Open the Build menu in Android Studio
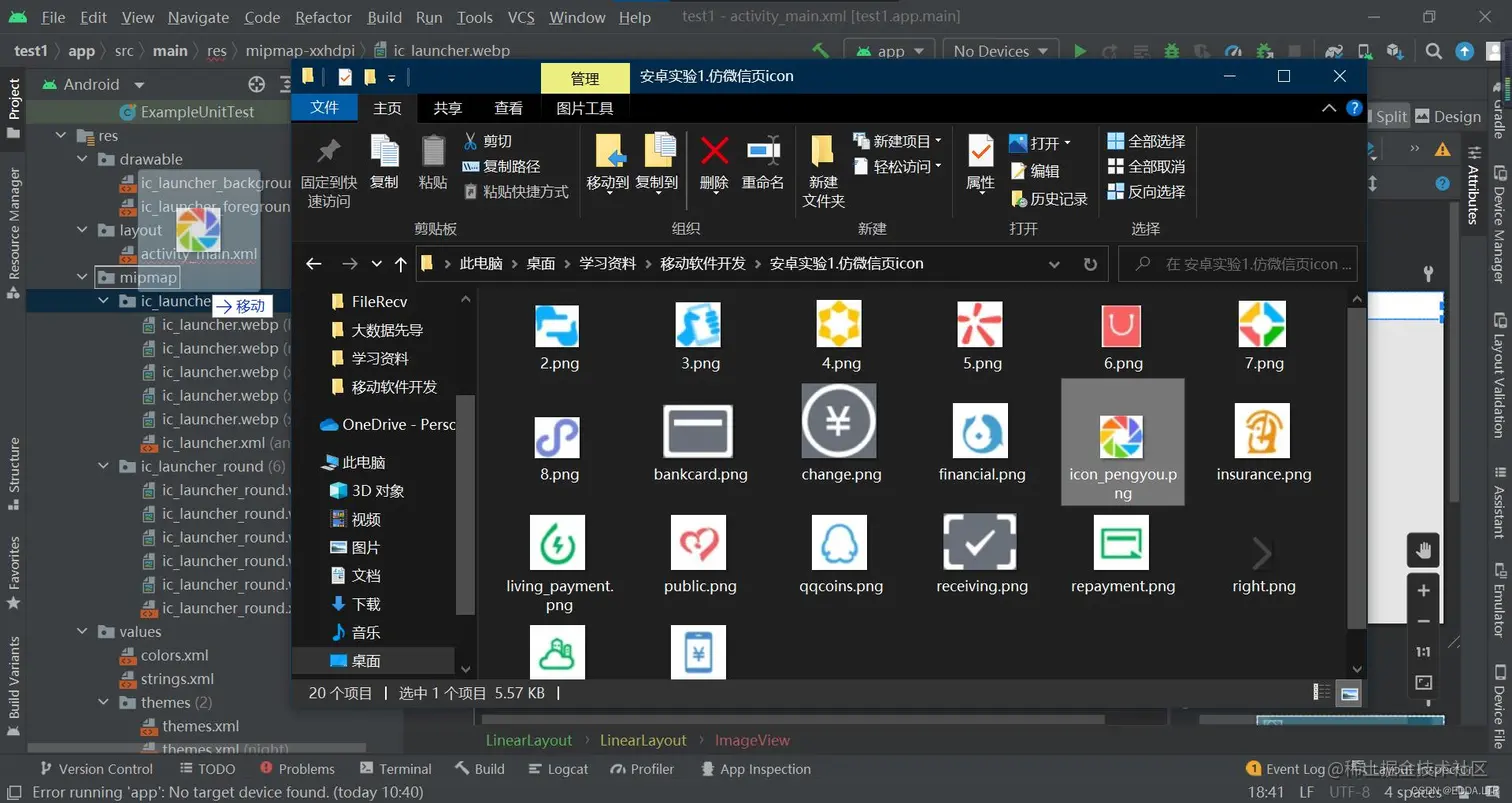Image resolution: width=1512 pixels, height=803 pixels. coord(385,17)
